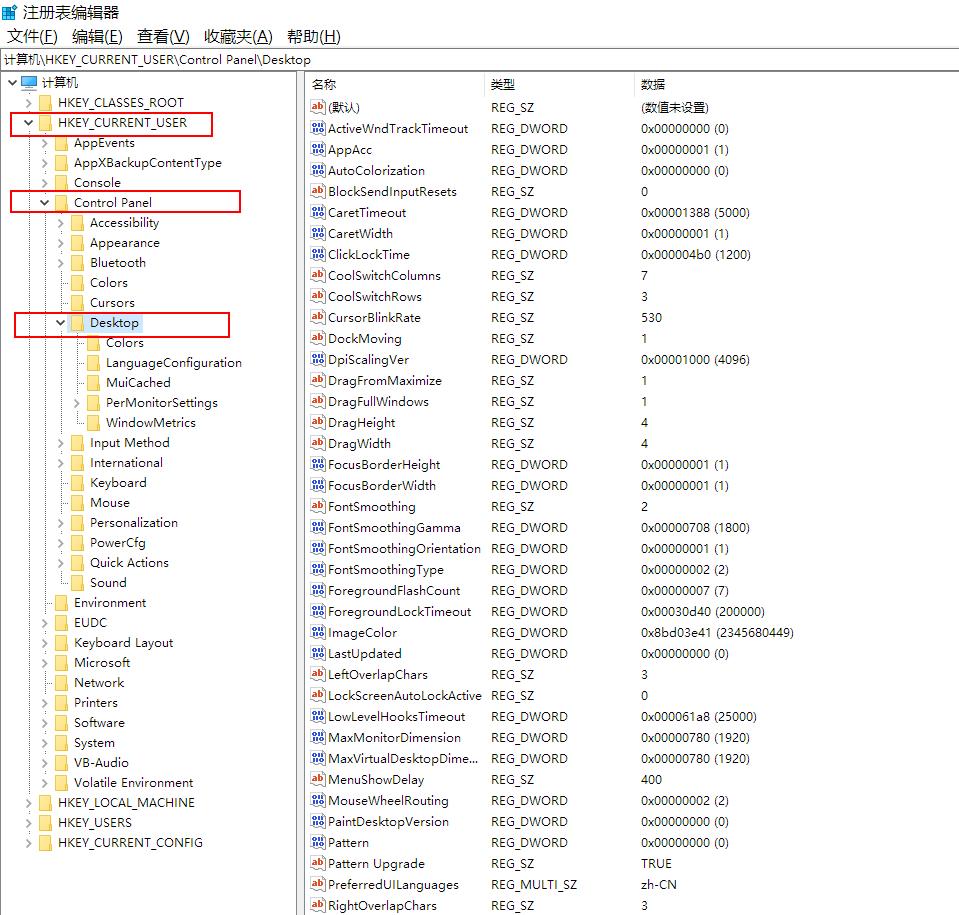Expand the Accessibility node
The width and height of the screenshot is (959, 915).
click(x=62, y=222)
